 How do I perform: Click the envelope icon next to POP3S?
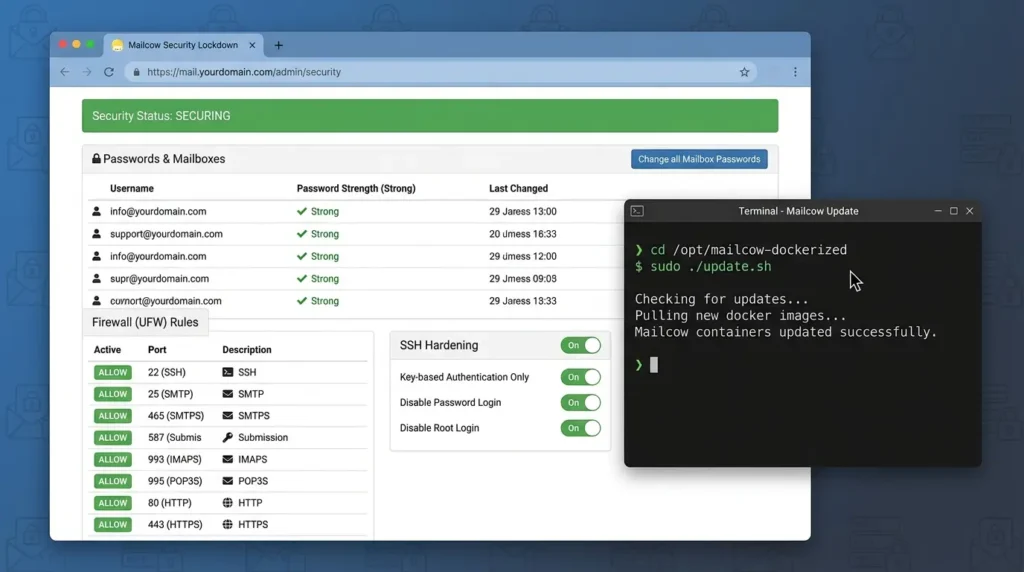coord(227,481)
